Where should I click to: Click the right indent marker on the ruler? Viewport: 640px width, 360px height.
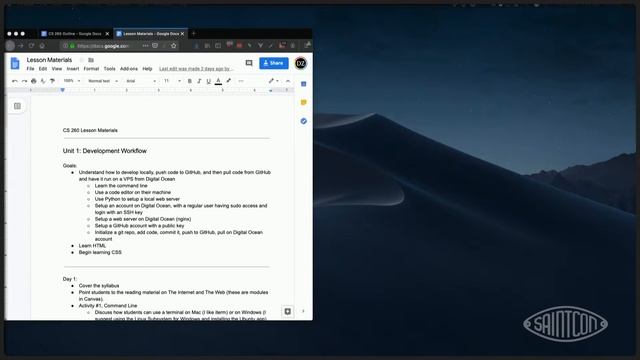click(x=270, y=91)
